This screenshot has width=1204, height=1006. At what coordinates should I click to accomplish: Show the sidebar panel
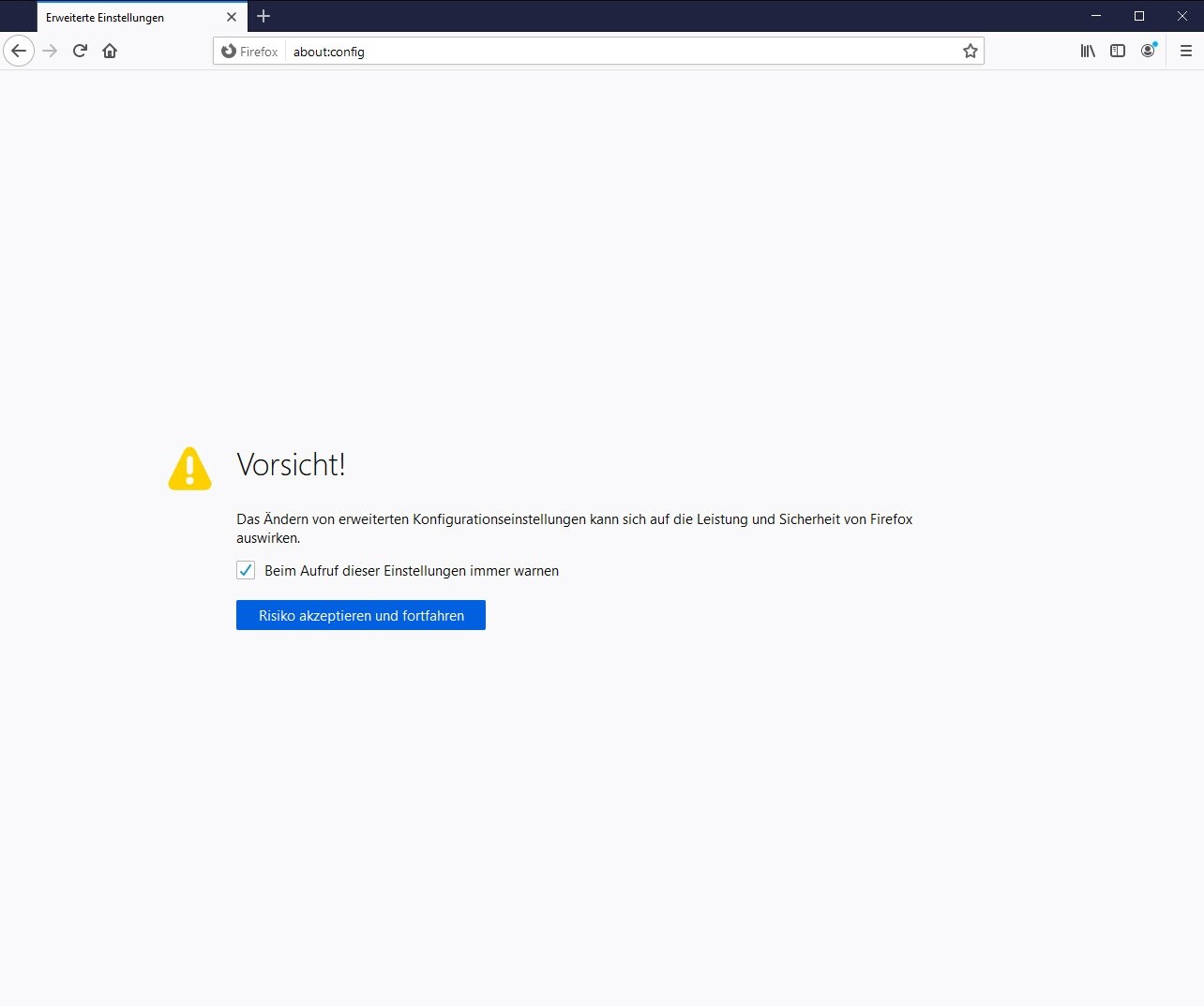pyautogui.click(x=1118, y=51)
